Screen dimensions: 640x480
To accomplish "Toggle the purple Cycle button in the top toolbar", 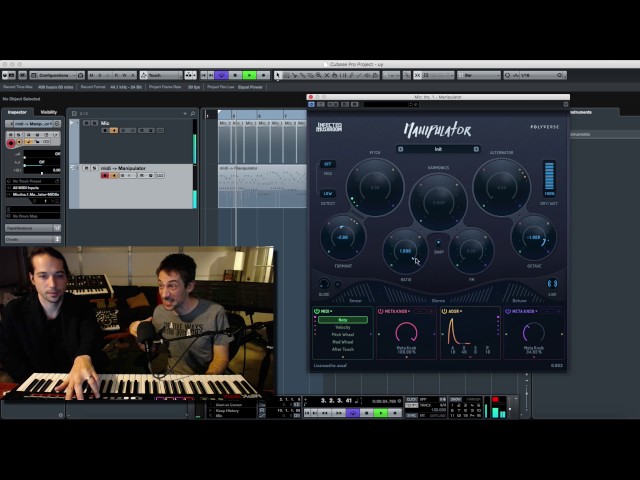I will [x=221, y=76].
